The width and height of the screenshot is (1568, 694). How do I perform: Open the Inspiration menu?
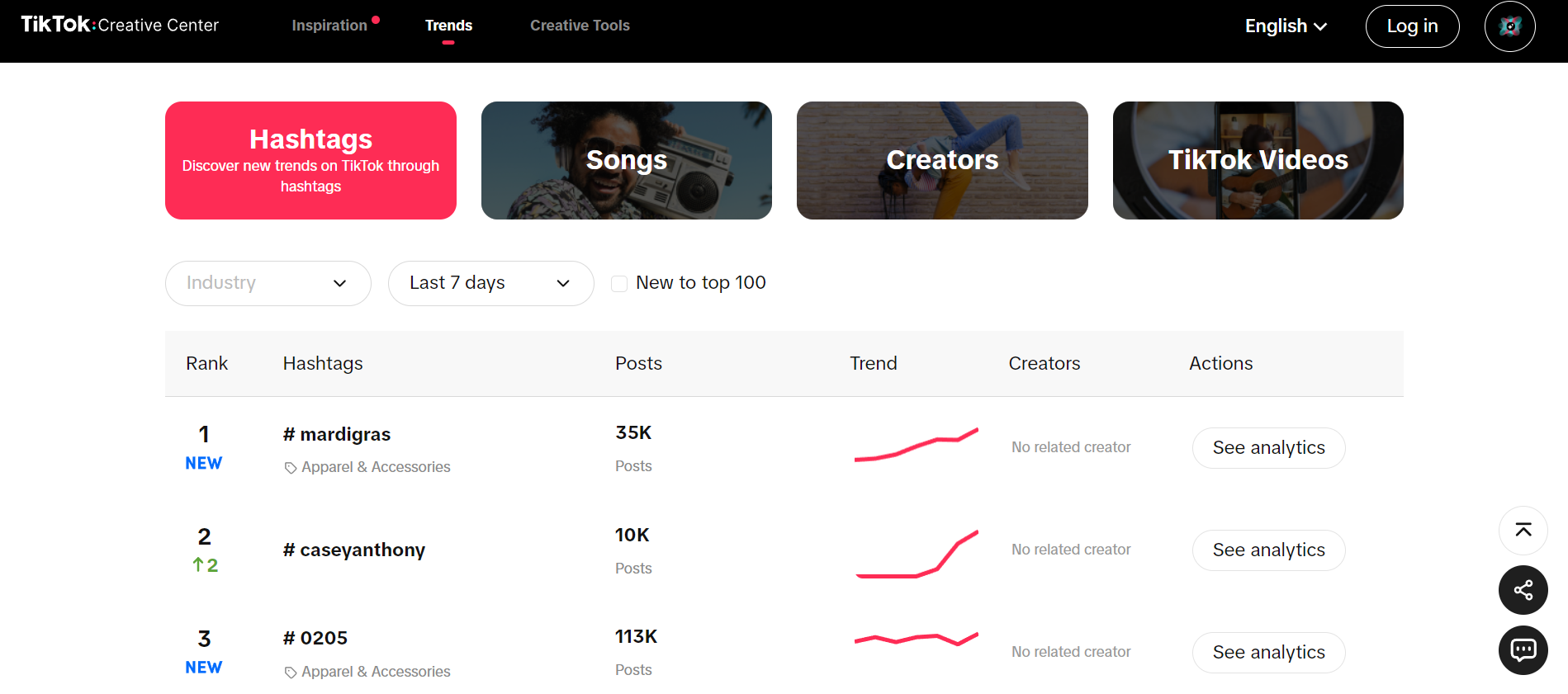(x=329, y=26)
